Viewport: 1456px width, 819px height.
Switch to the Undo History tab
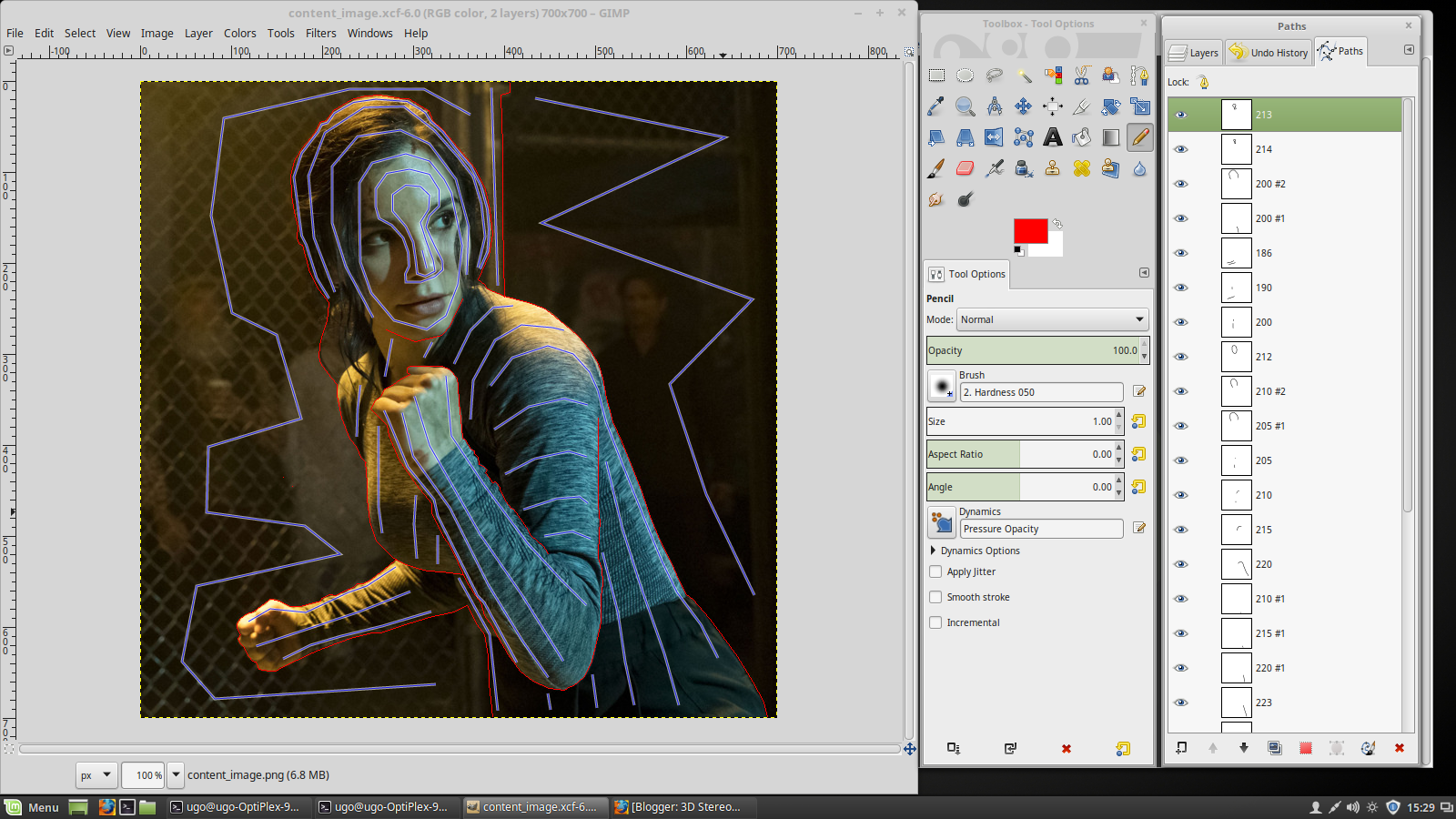[1269, 53]
